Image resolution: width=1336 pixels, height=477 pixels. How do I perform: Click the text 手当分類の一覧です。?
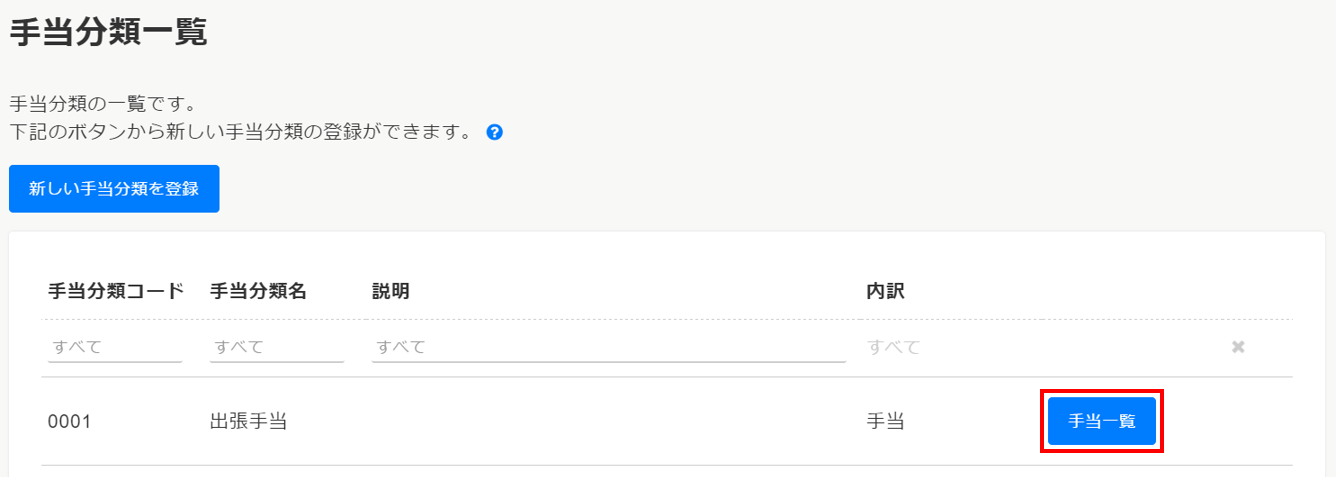click(102, 104)
